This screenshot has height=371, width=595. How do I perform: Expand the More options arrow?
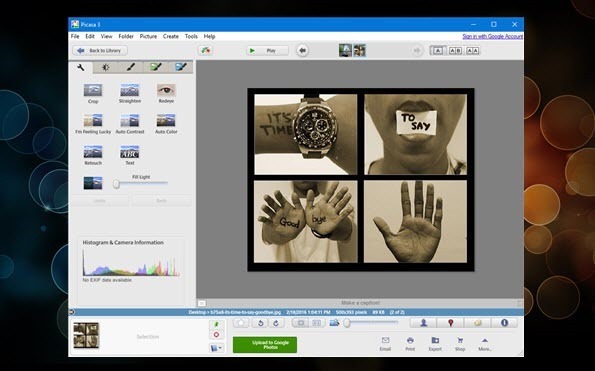click(x=485, y=344)
